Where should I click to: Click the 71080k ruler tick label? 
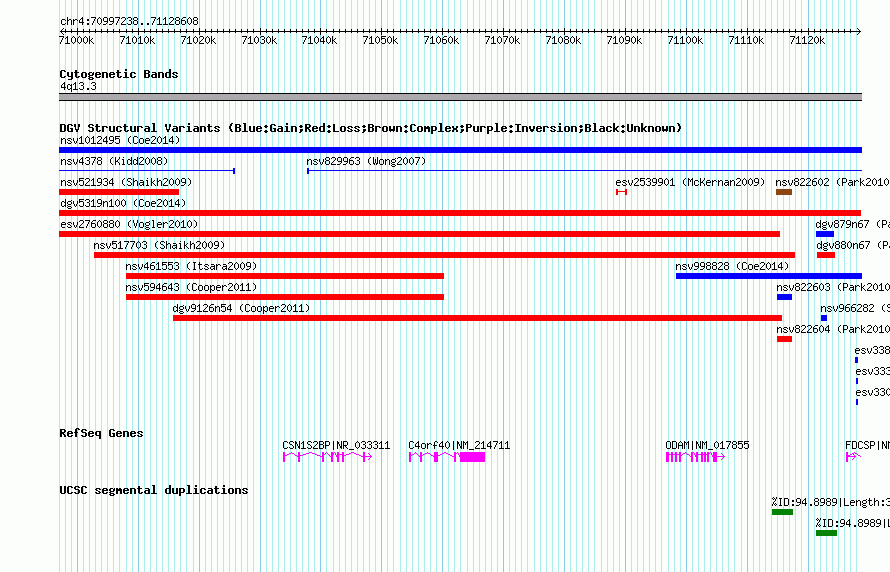pos(563,40)
